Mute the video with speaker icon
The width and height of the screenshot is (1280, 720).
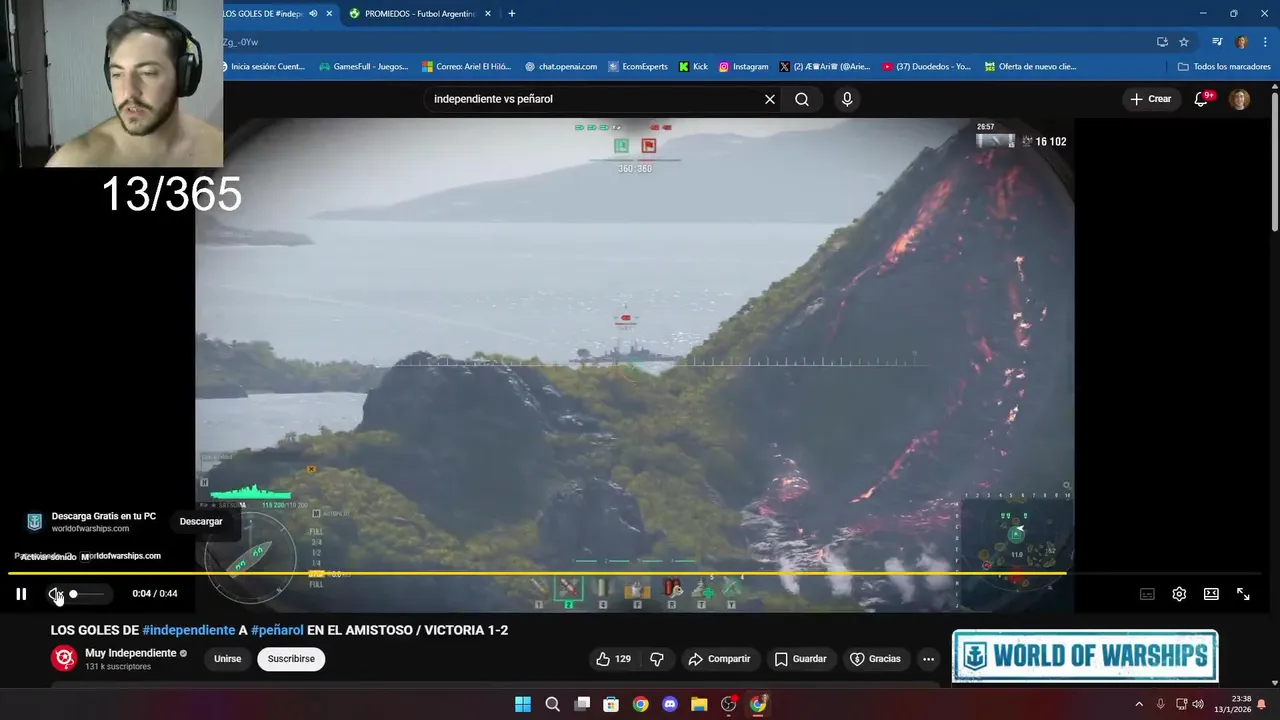pos(55,594)
